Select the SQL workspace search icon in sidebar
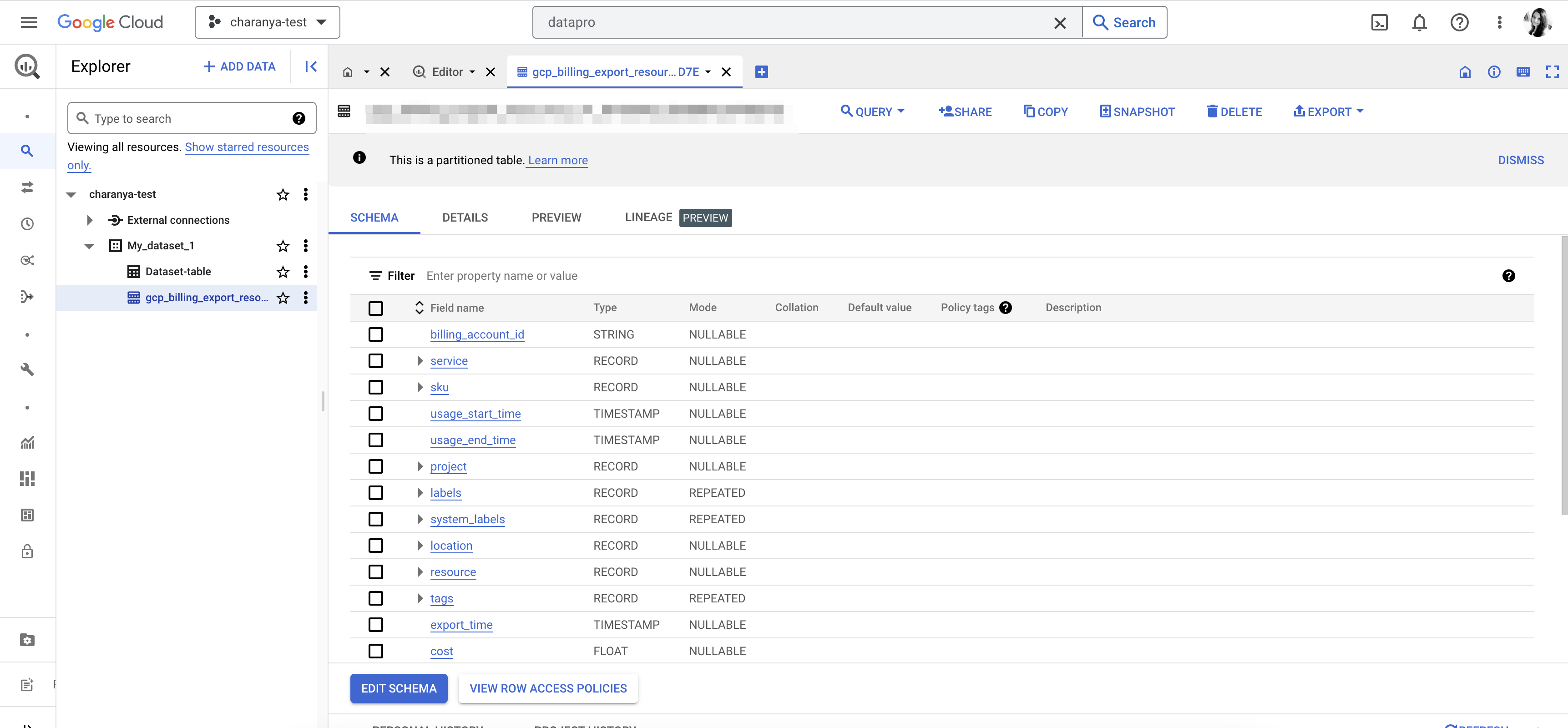Screen dimensions: 1568x728 [27, 150]
